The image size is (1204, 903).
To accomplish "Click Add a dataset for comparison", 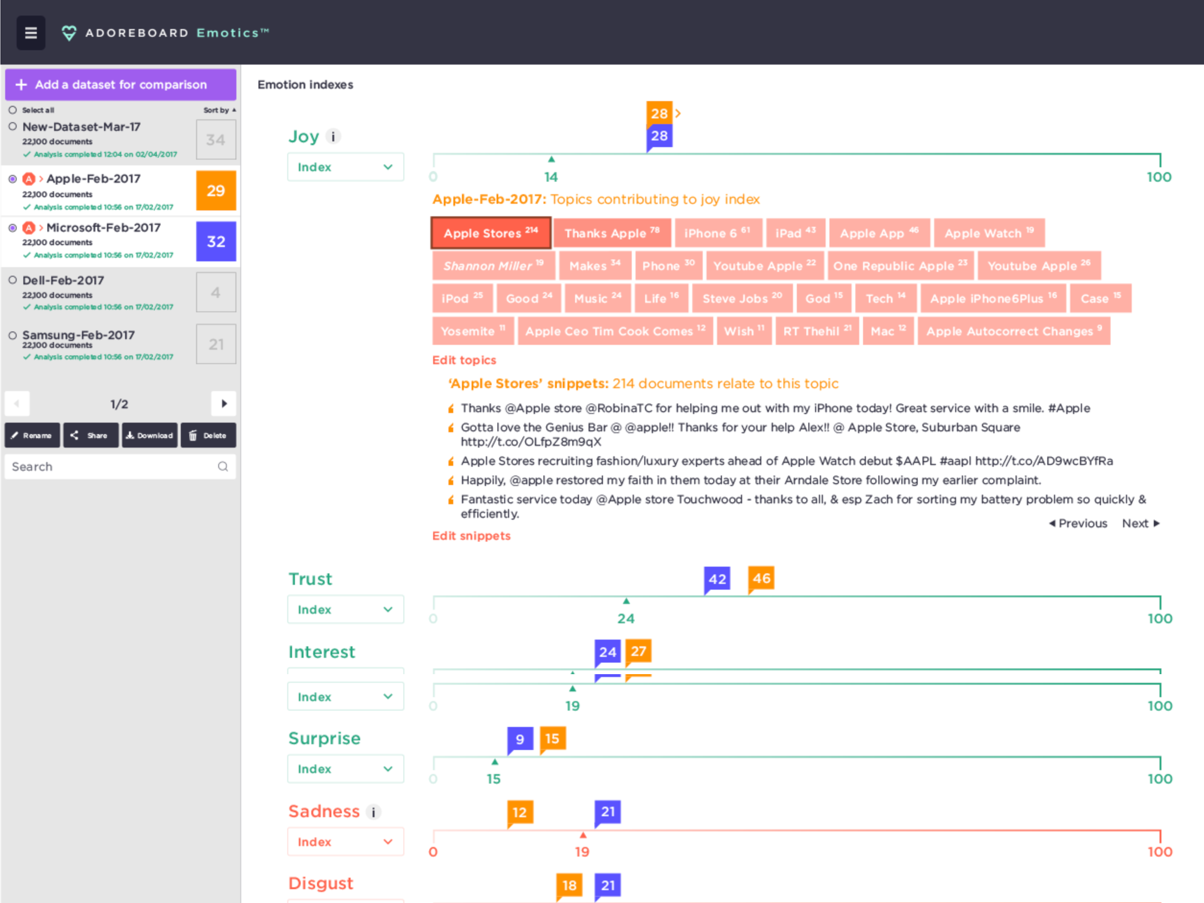I will click(x=121, y=85).
